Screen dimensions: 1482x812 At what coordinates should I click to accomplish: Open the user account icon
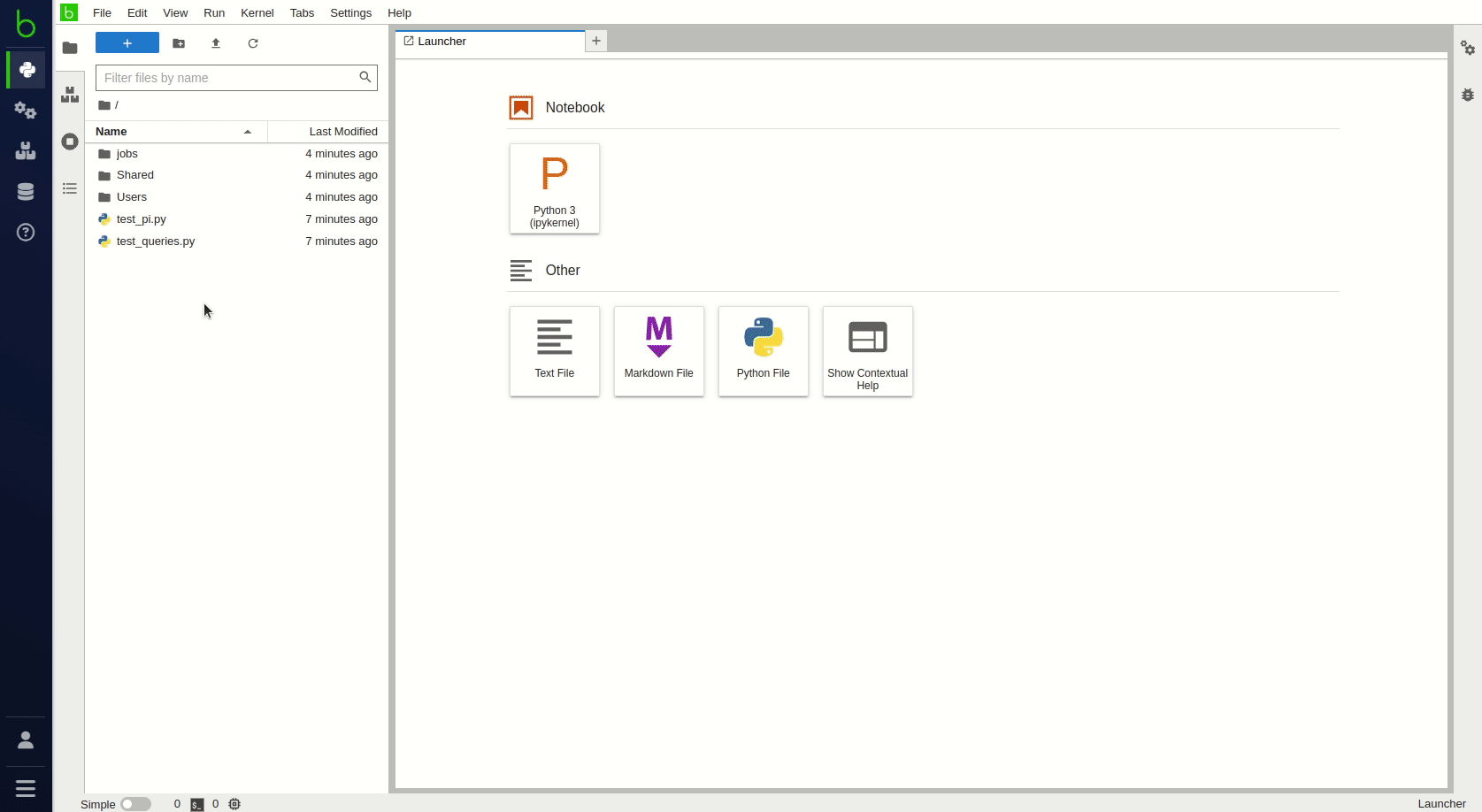pyautogui.click(x=26, y=739)
